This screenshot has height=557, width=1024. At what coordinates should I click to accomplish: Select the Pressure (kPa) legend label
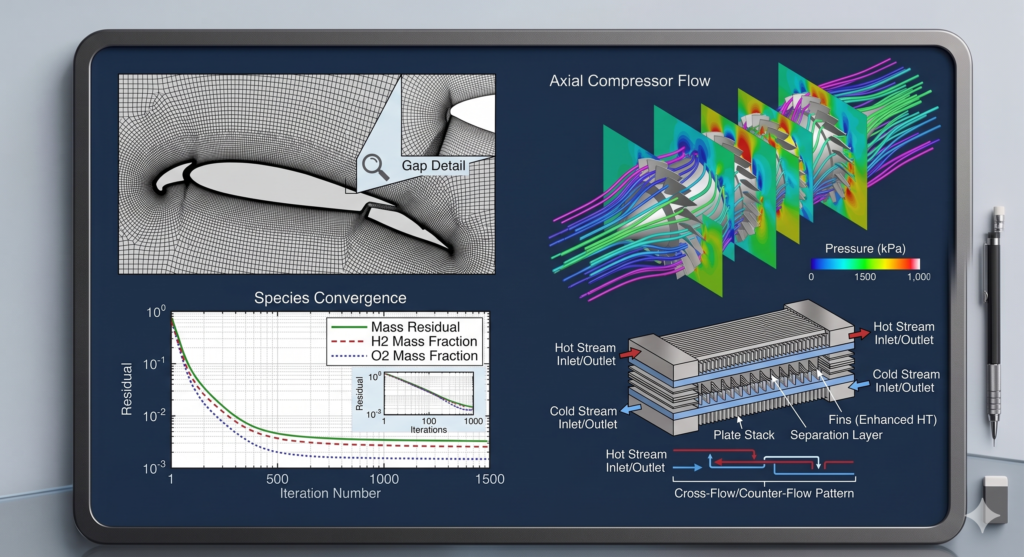click(865, 248)
